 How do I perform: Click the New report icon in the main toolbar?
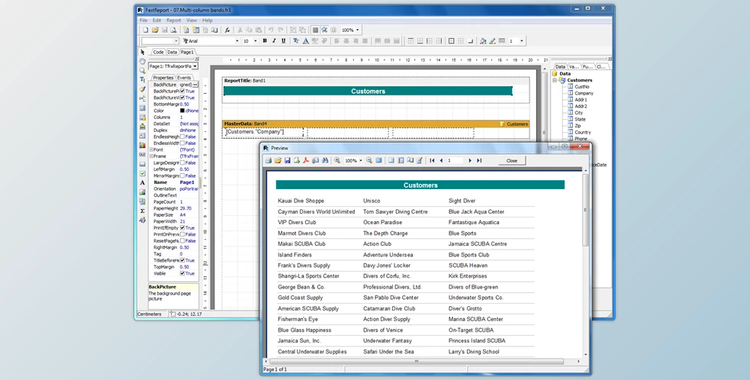pyautogui.click(x=145, y=30)
